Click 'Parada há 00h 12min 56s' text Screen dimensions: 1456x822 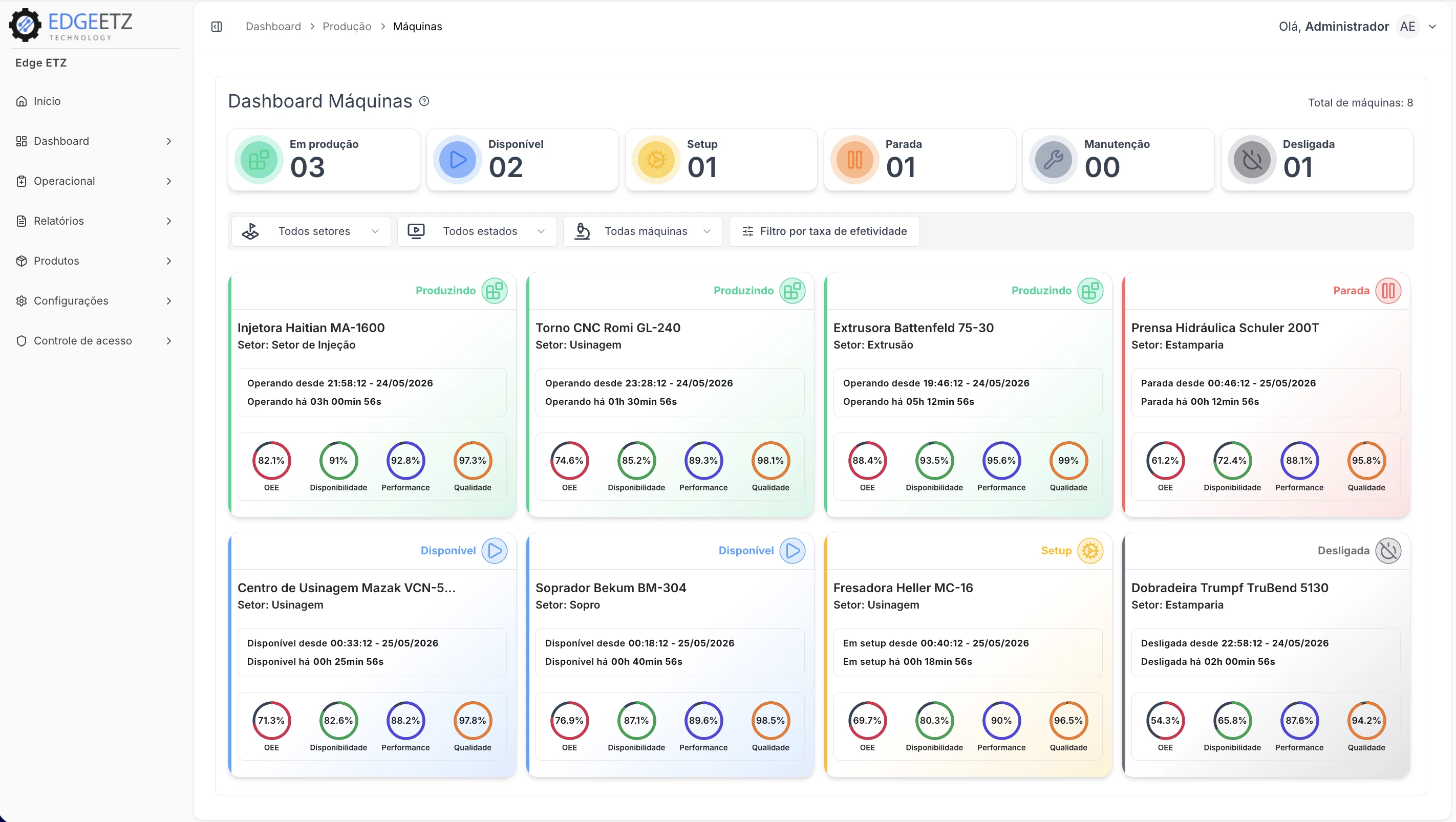pos(1200,402)
